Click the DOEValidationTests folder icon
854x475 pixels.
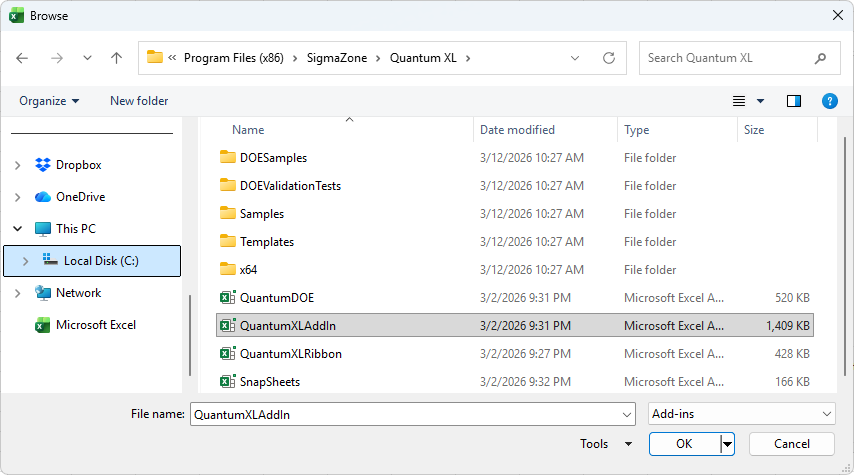coord(228,185)
